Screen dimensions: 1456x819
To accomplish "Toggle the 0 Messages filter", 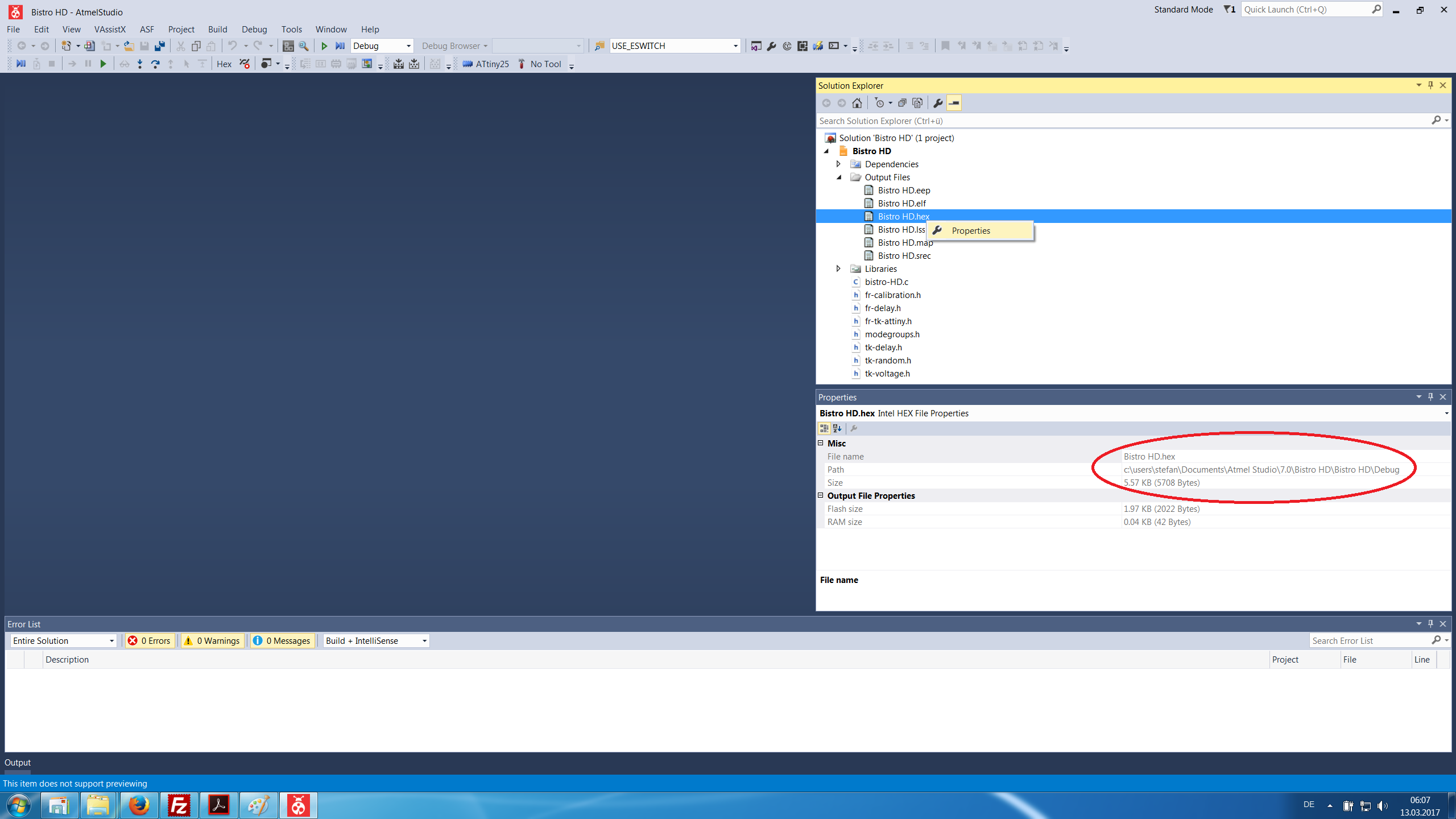I will (x=283, y=641).
